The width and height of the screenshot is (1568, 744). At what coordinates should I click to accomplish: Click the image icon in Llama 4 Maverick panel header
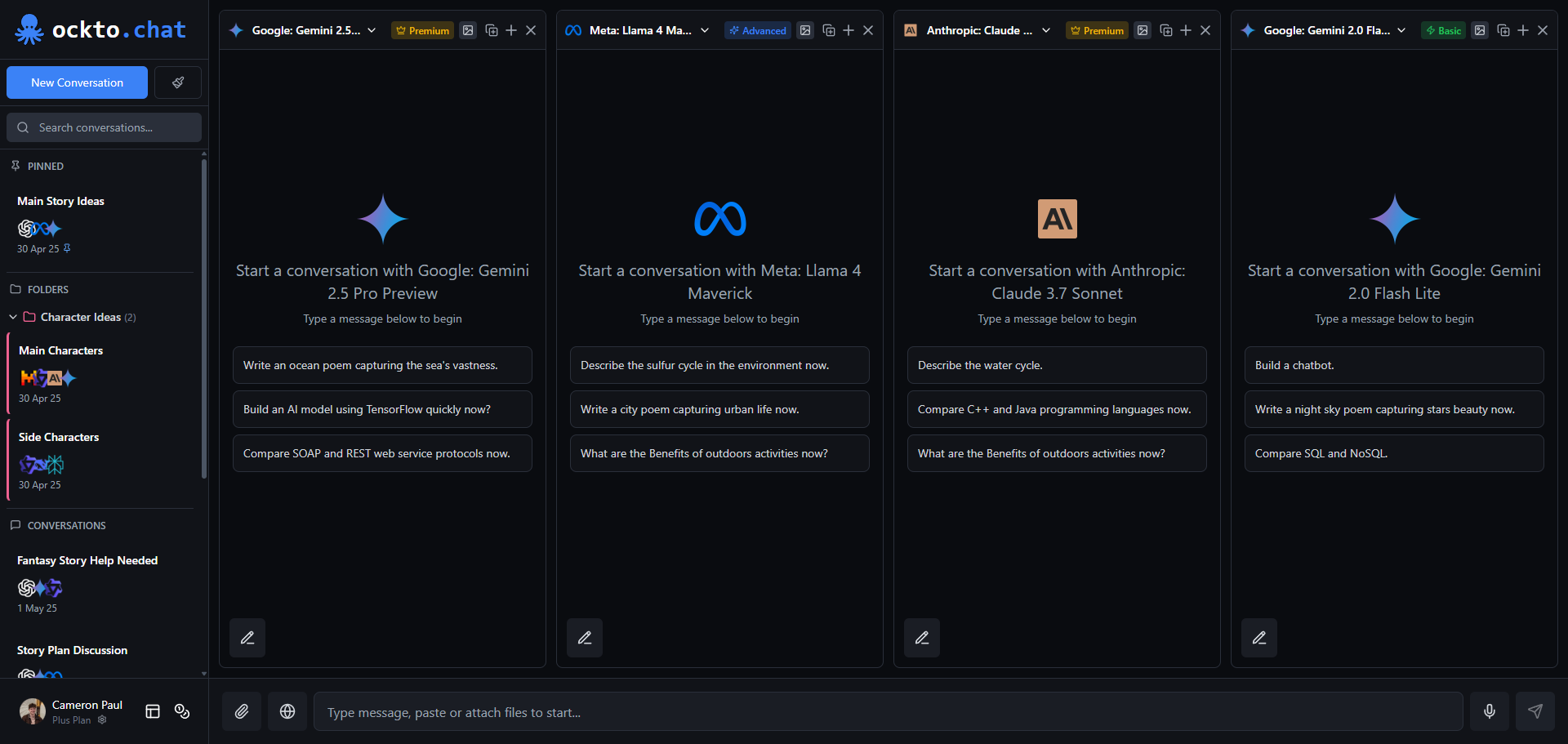tap(805, 30)
